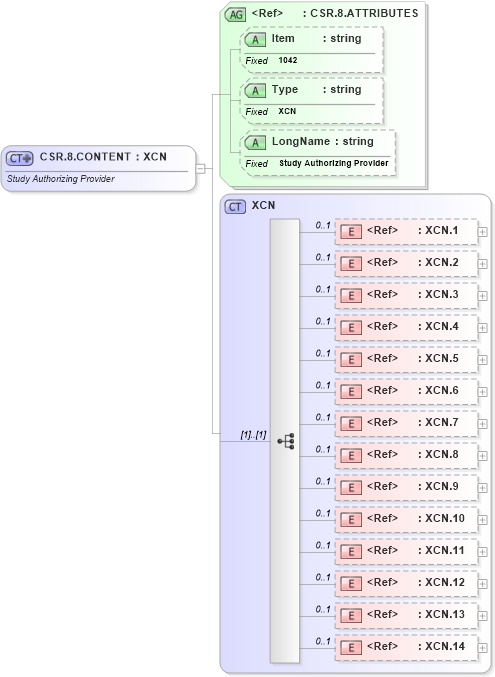Click the Fixed value 1042
Viewport: 495px width, 677px height.
tap(288, 60)
